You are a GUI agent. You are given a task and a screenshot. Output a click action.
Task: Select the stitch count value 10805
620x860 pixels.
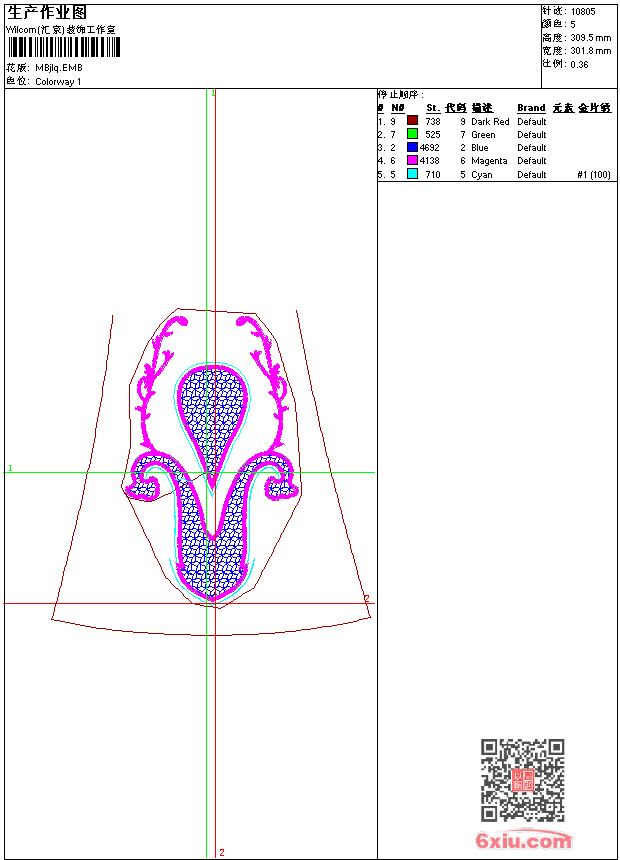tap(583, 12)
